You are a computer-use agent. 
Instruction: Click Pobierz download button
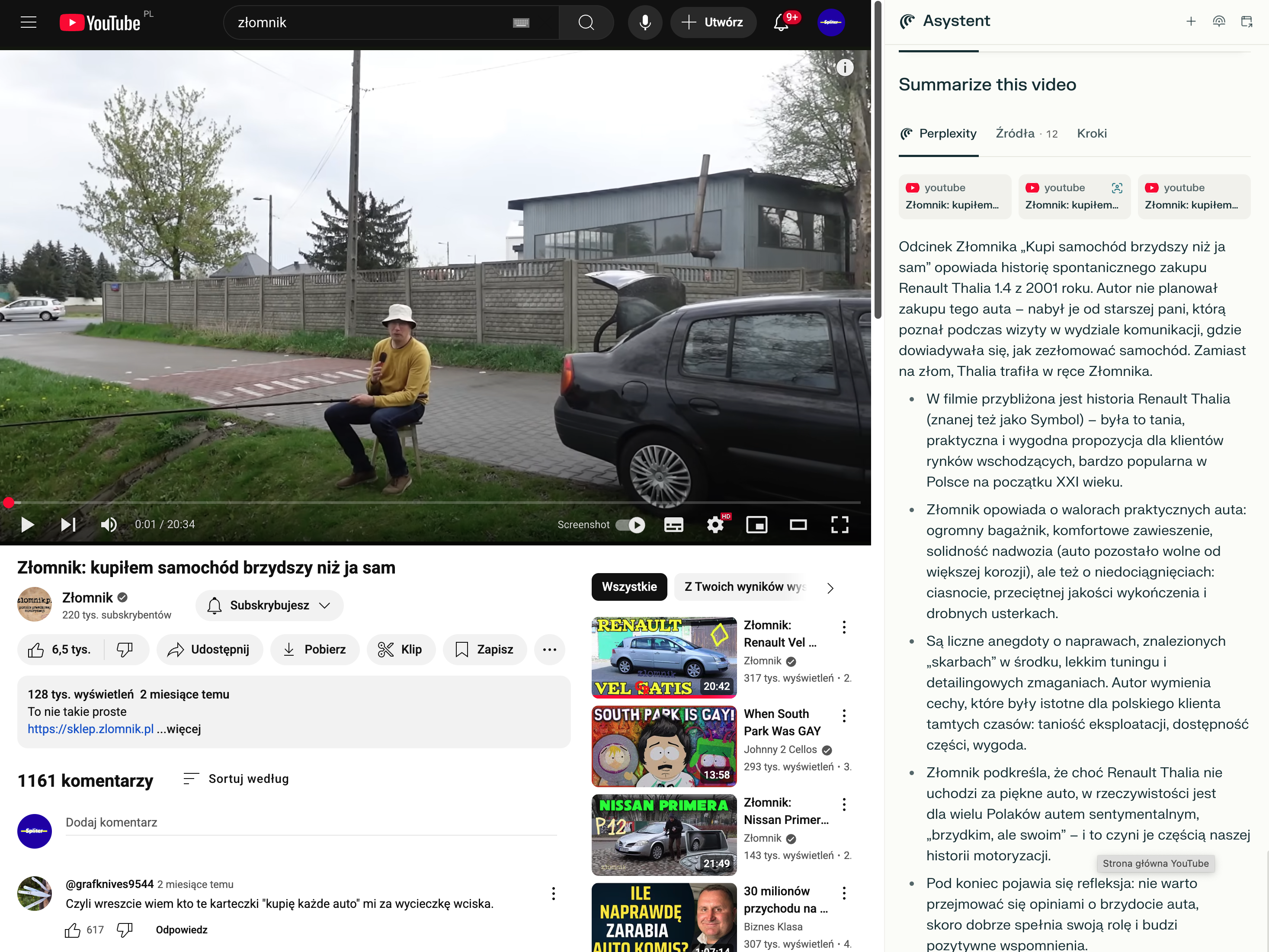click(315, 650)
